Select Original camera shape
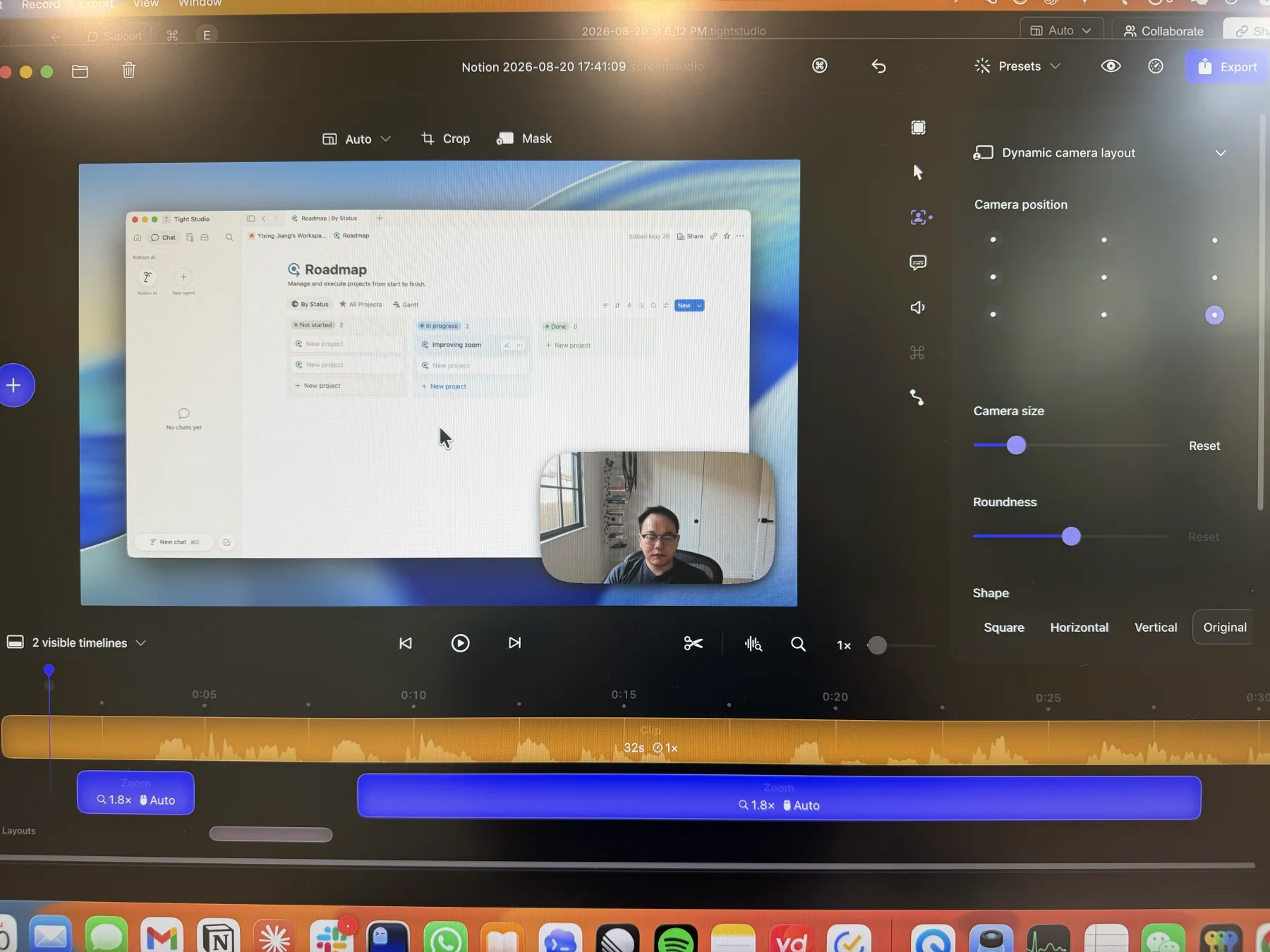The image size is (1270, 952). pos(1224,628)
